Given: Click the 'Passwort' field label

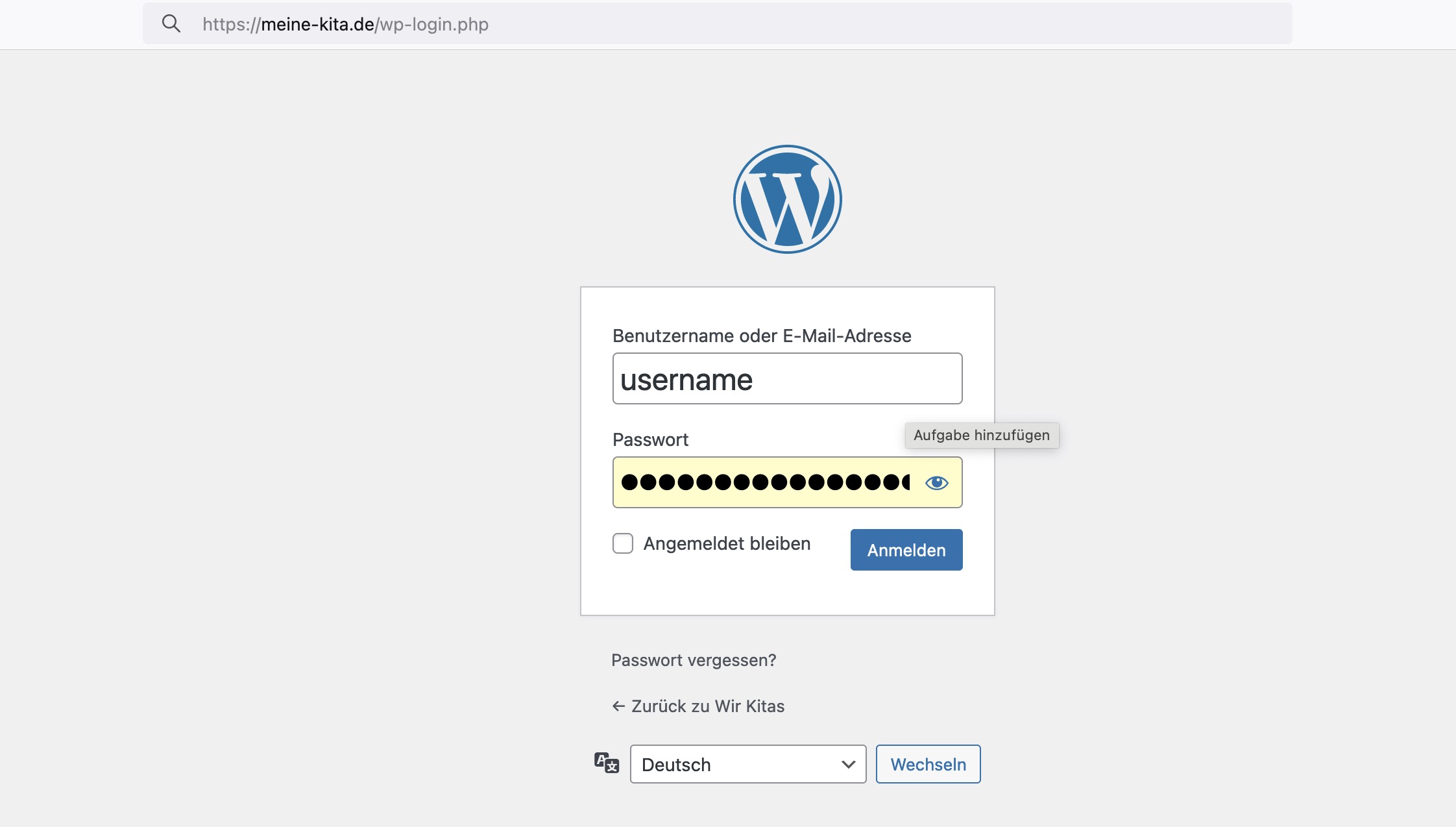Looking at the screenshot, I should click(650, 439).
